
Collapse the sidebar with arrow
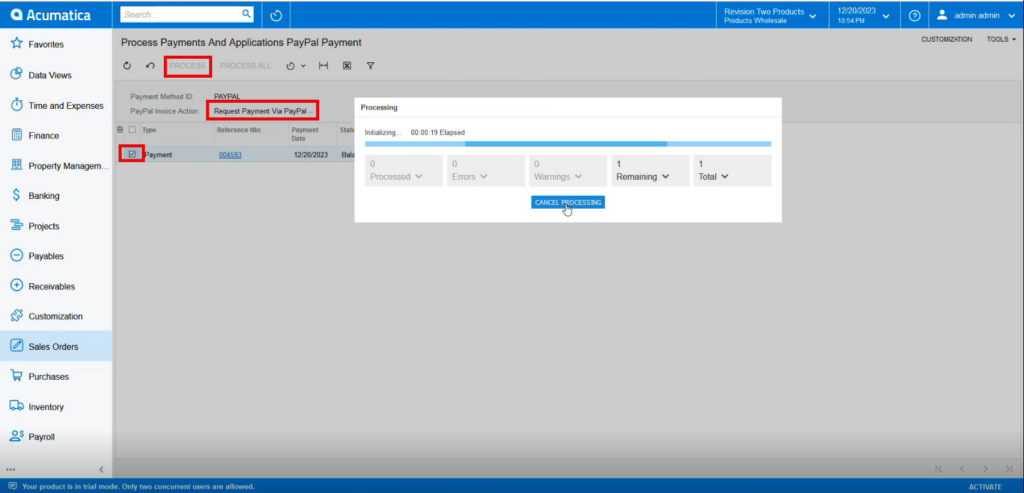tap(101, 469)
